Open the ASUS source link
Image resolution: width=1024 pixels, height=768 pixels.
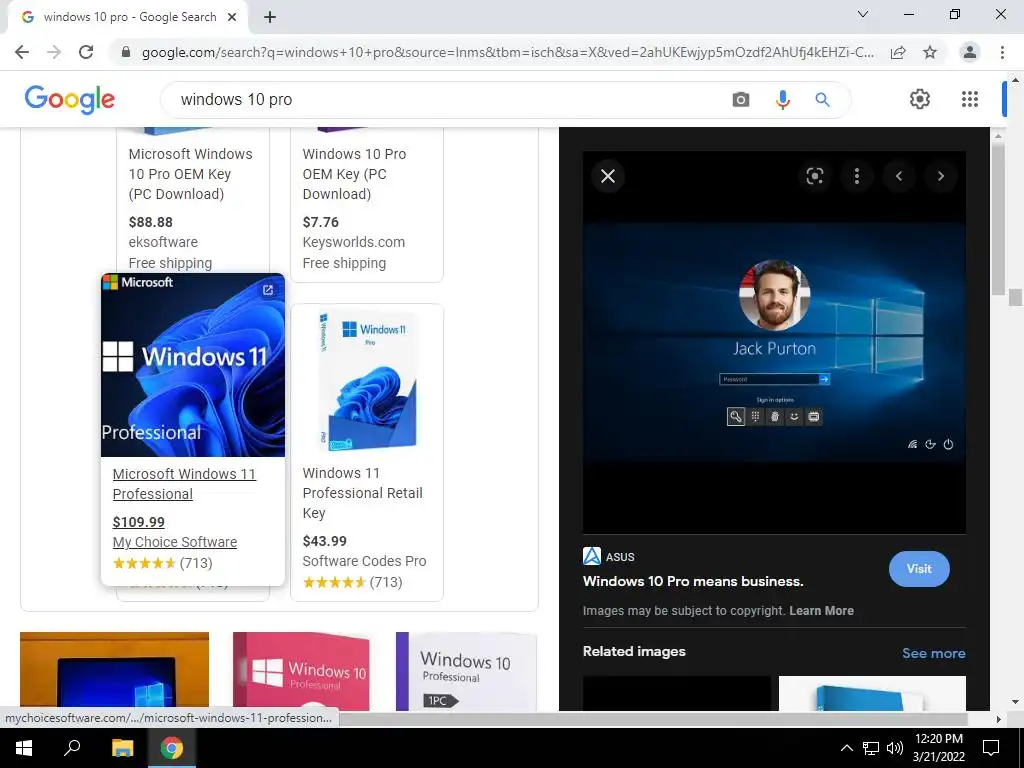609,556
